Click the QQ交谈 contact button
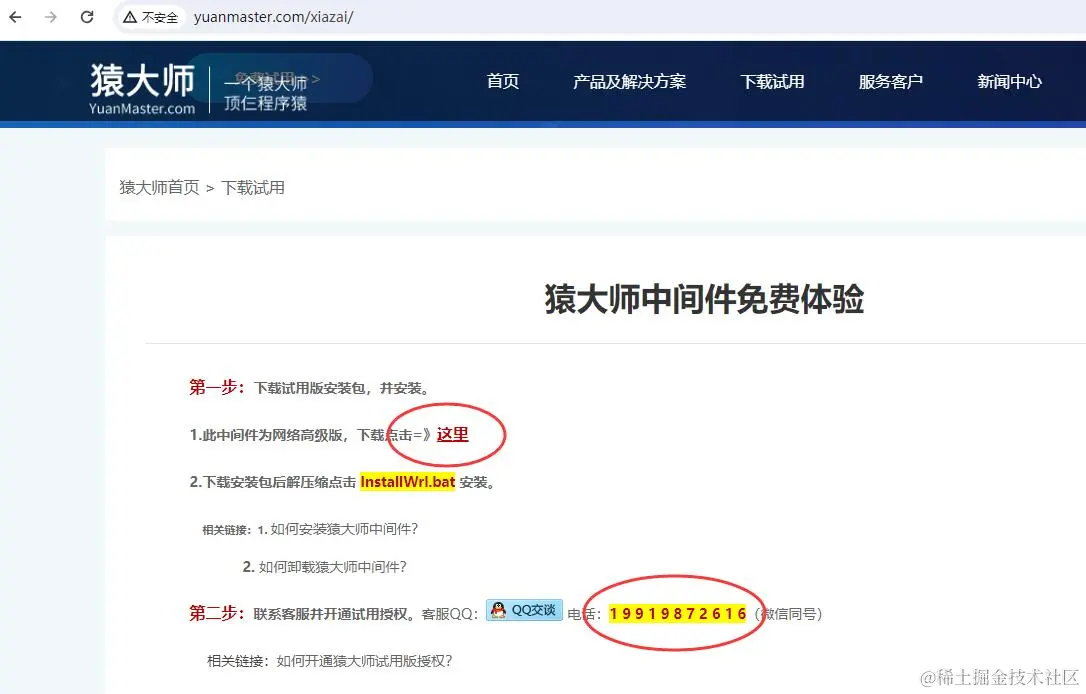Image resolution: width=1086 pixels, height=694 pixels. pos(524,611)
